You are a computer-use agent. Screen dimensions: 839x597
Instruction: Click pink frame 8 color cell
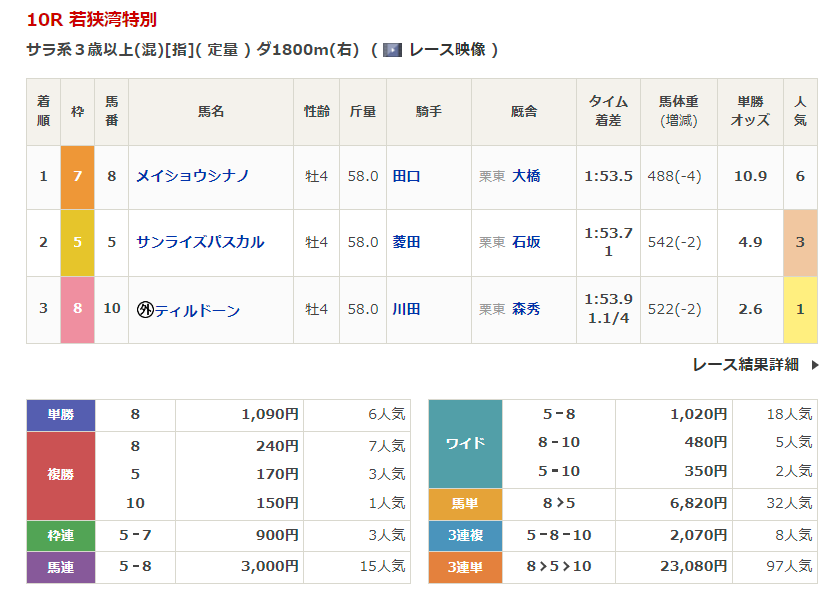pos(77,310)
